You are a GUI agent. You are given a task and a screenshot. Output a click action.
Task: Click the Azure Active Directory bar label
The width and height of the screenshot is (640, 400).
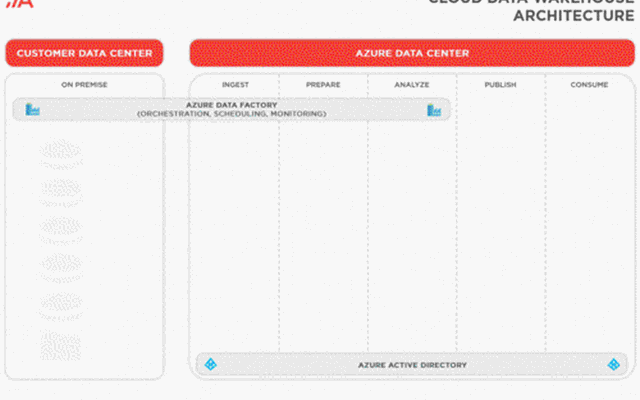(x=412, y=365)
